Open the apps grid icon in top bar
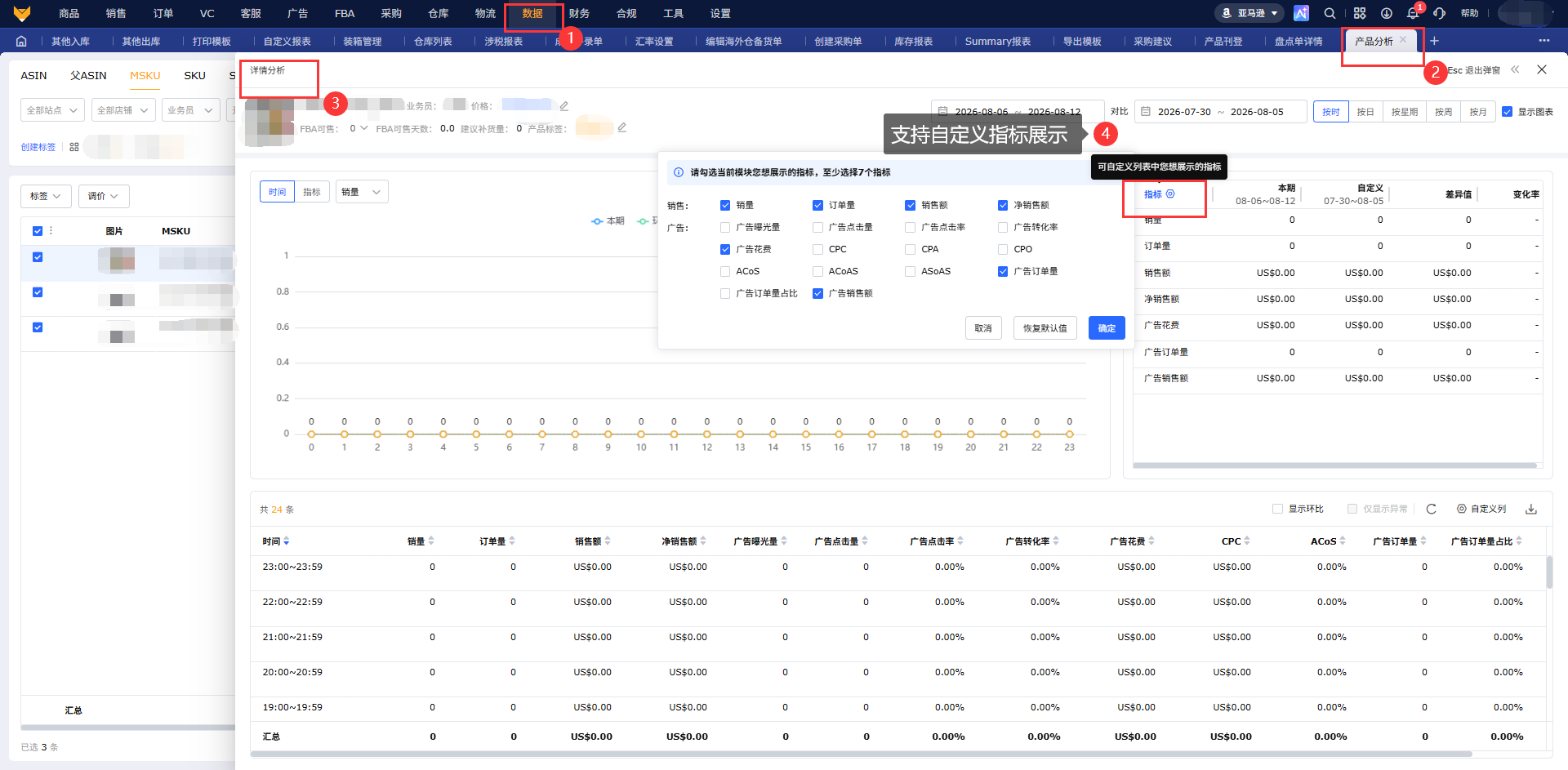 pos(1360,13)
